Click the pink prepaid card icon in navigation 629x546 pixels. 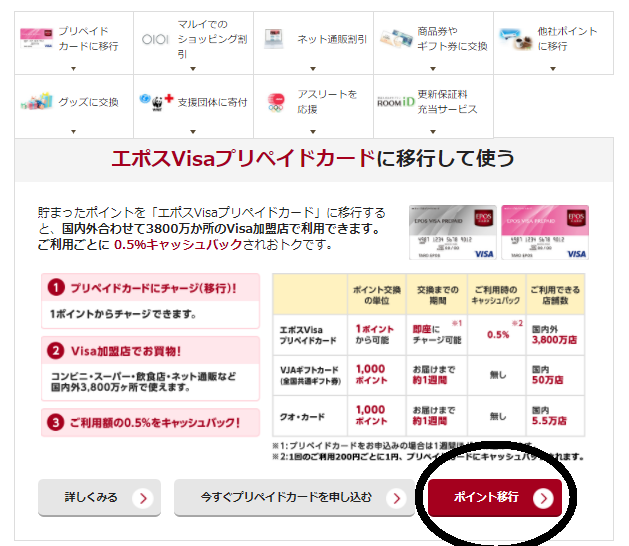coord(37,39)
